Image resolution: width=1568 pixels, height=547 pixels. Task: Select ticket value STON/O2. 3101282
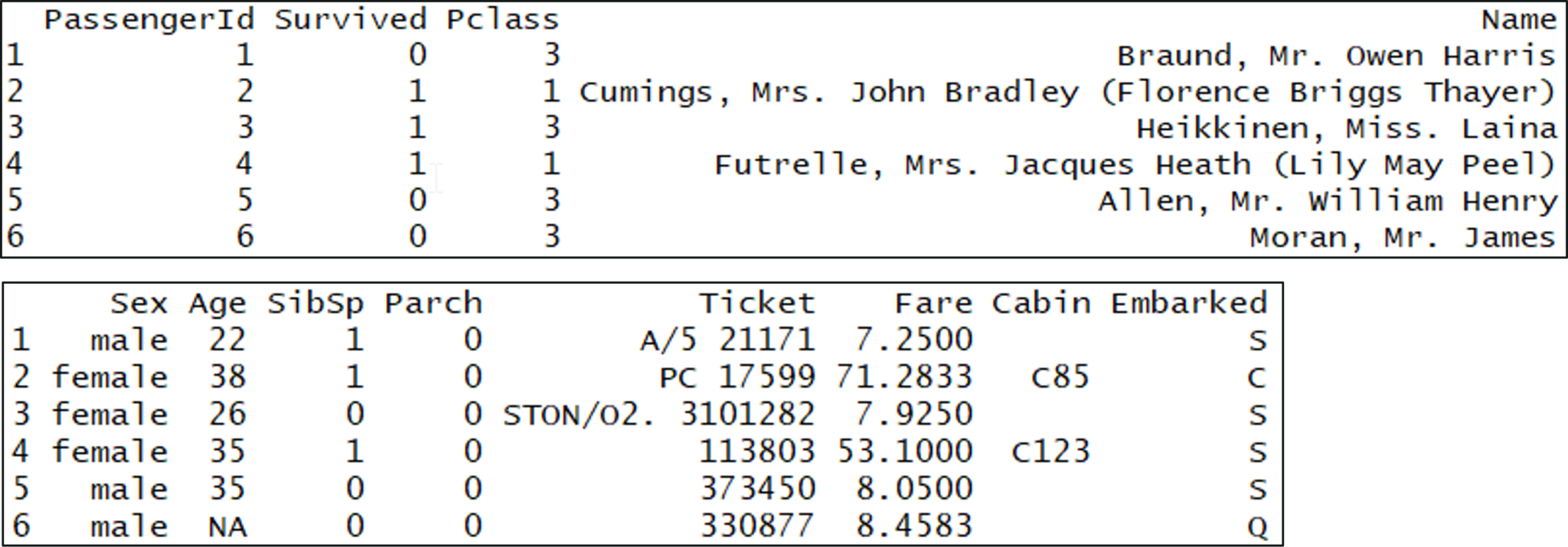tap(658, 415)
